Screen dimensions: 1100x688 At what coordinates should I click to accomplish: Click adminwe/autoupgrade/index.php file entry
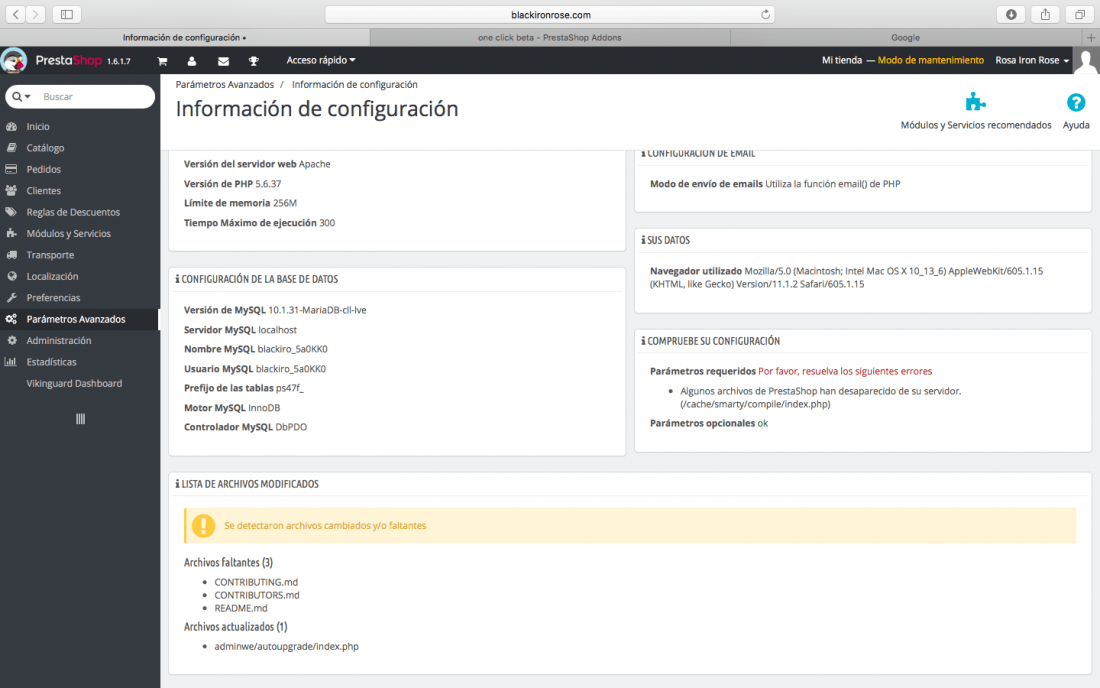(286, 647)
